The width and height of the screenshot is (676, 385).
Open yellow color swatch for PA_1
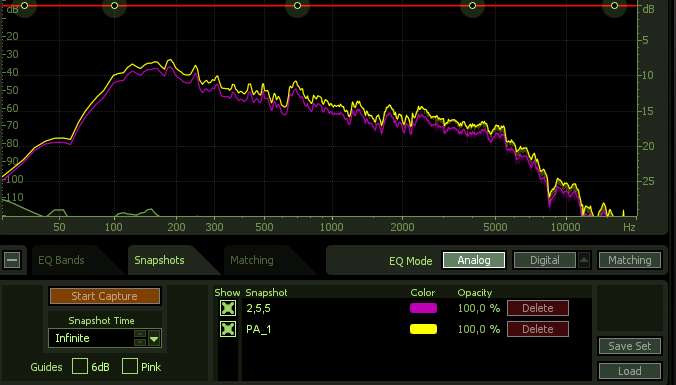pos(423,329)
